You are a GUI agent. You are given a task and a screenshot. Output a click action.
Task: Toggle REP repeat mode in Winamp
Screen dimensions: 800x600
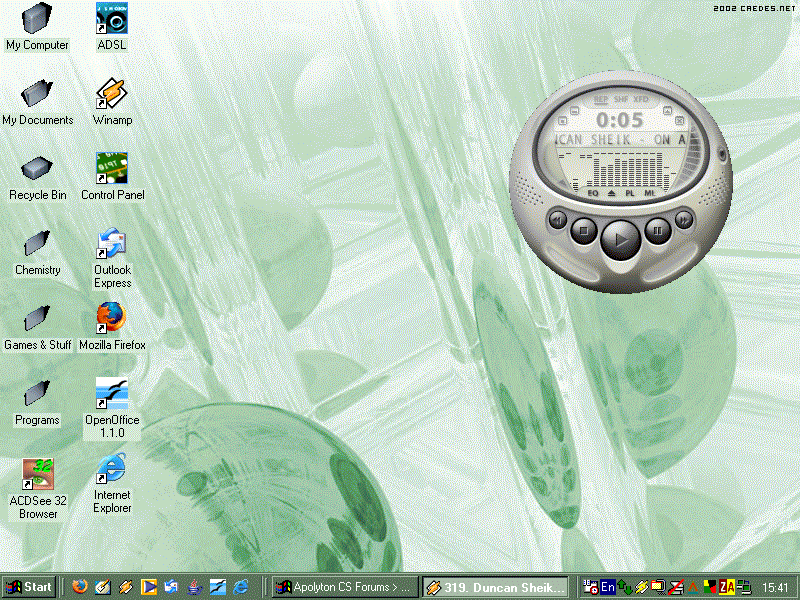point(600,100)
